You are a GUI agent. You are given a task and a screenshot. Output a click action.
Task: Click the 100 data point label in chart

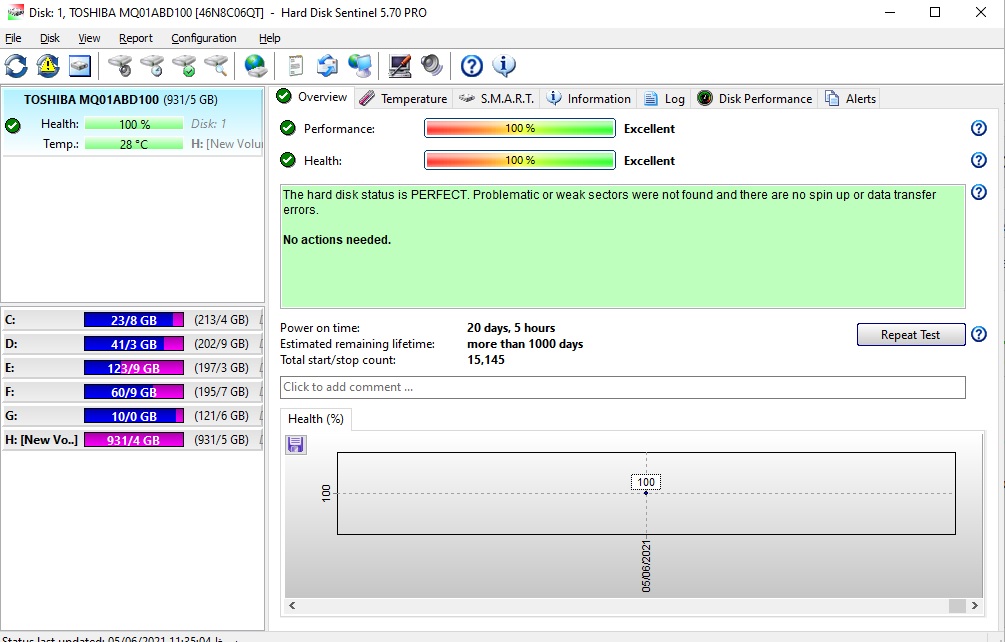646,482
